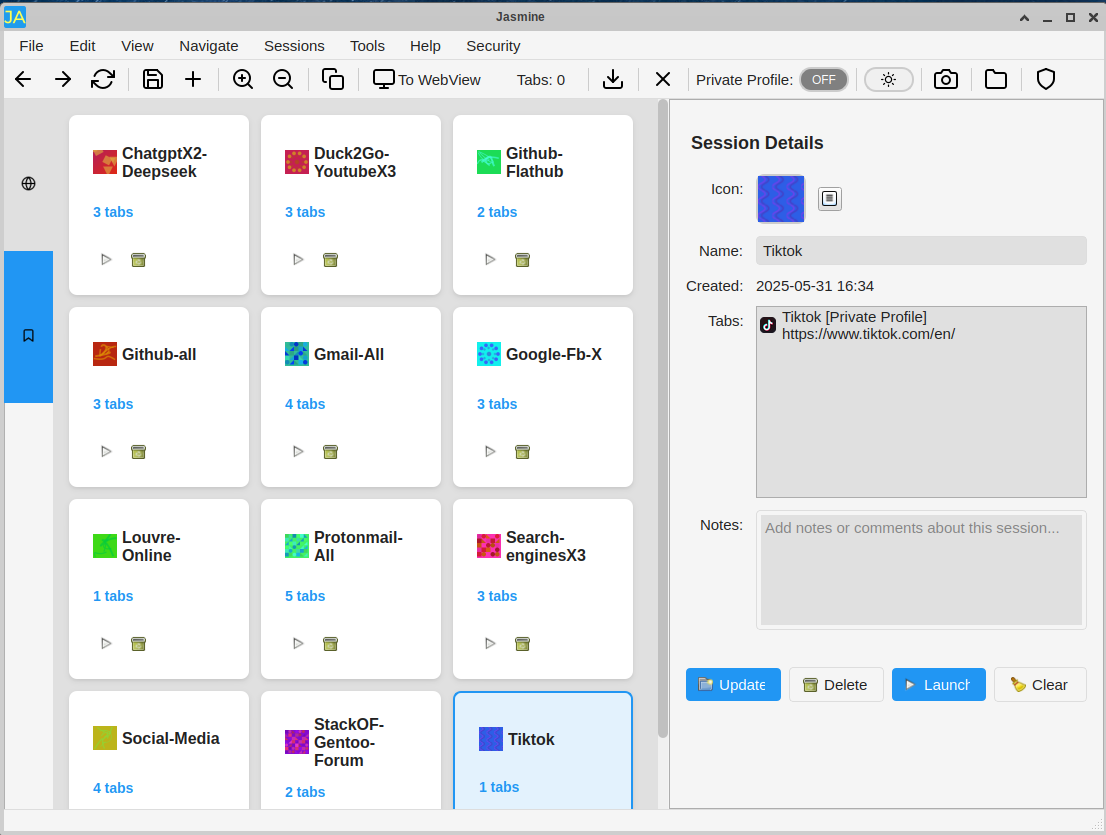Add new tab with plus icon
Viewport: 1106px width, 835px height.
(x=193, y=80)
